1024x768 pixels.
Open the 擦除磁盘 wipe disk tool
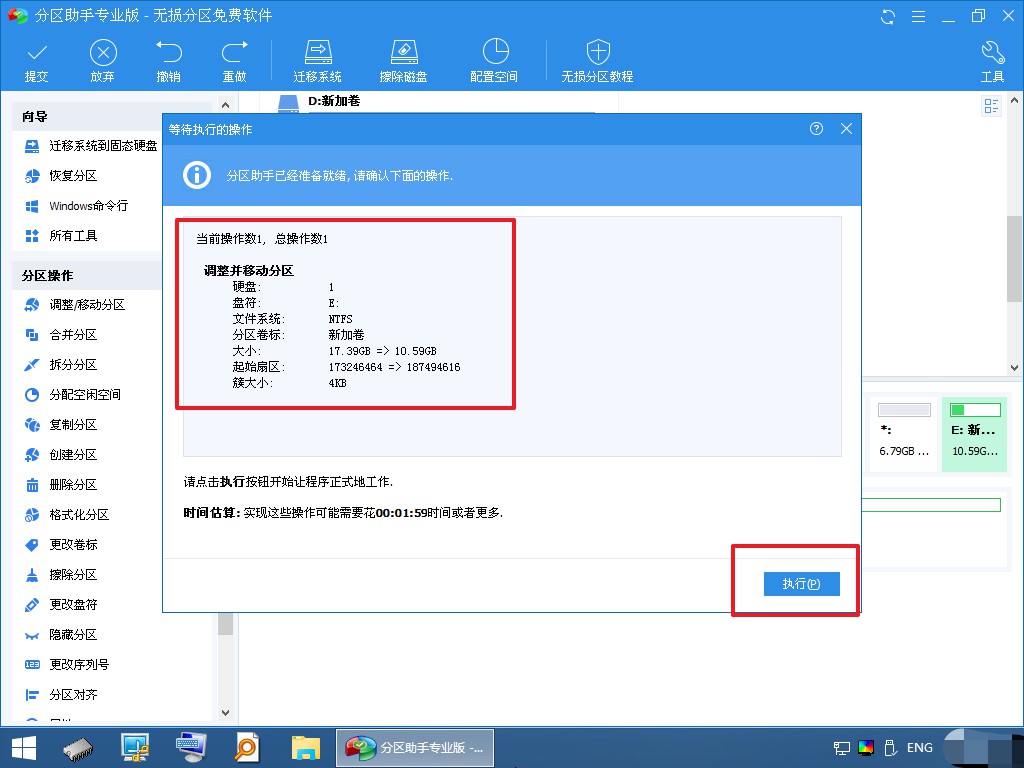(404, 61)
